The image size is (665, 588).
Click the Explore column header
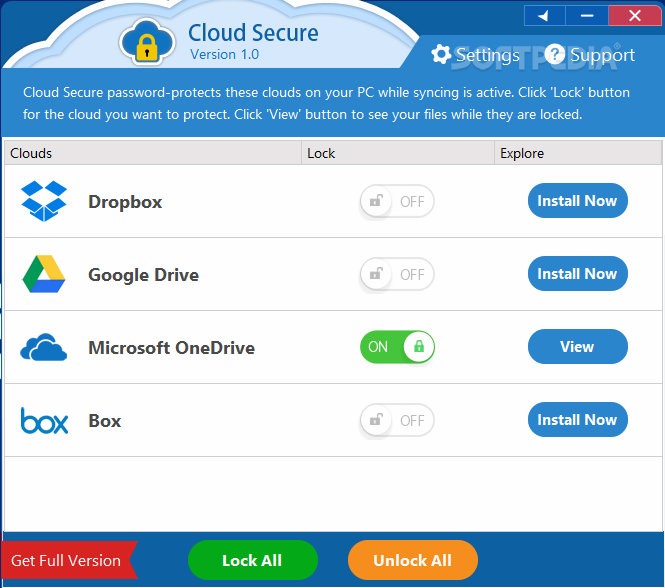coord(578,153)
